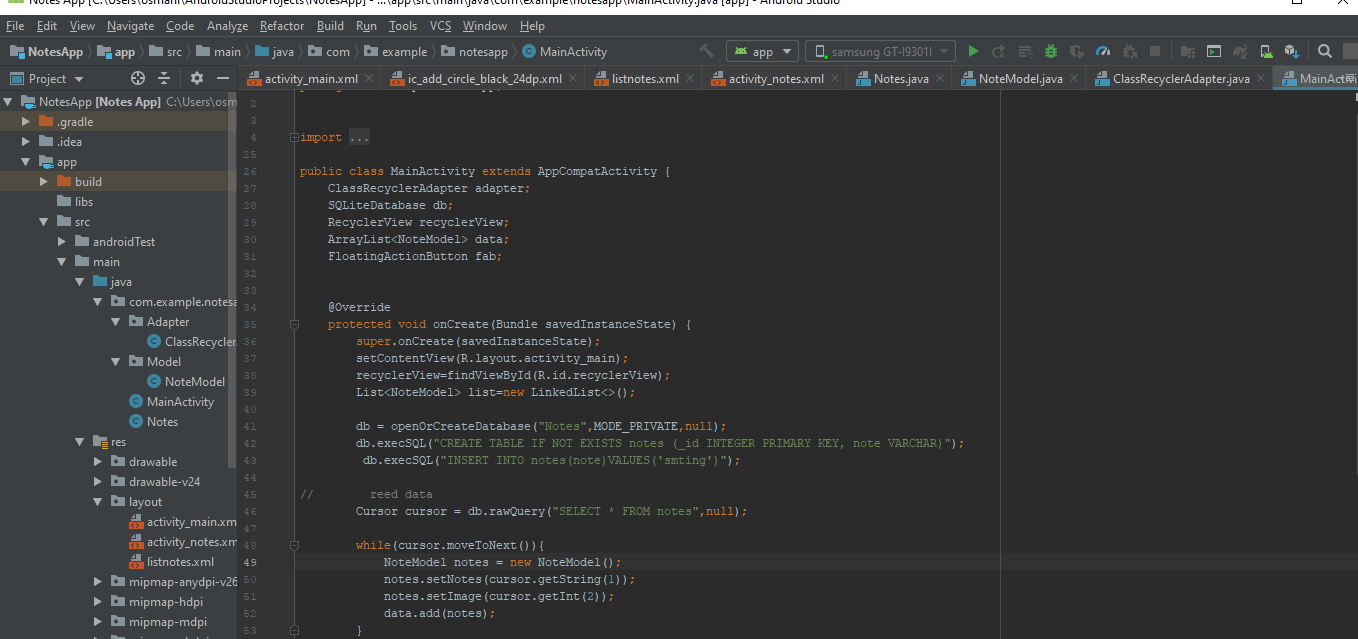Image resolution: width=1358 pixels, height=639 pixels.
Task: Open the Android profiler gauge icon
Action: (1103, 51)
